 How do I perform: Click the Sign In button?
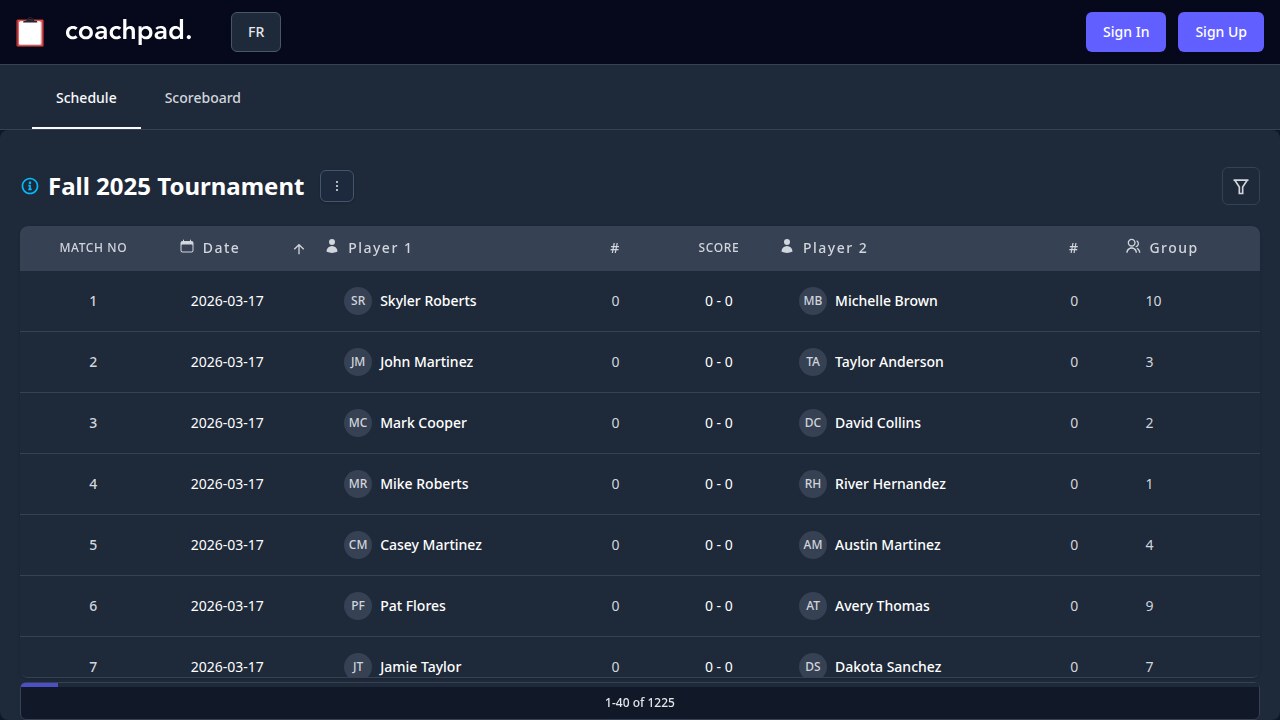click(x=1125, y=31)
